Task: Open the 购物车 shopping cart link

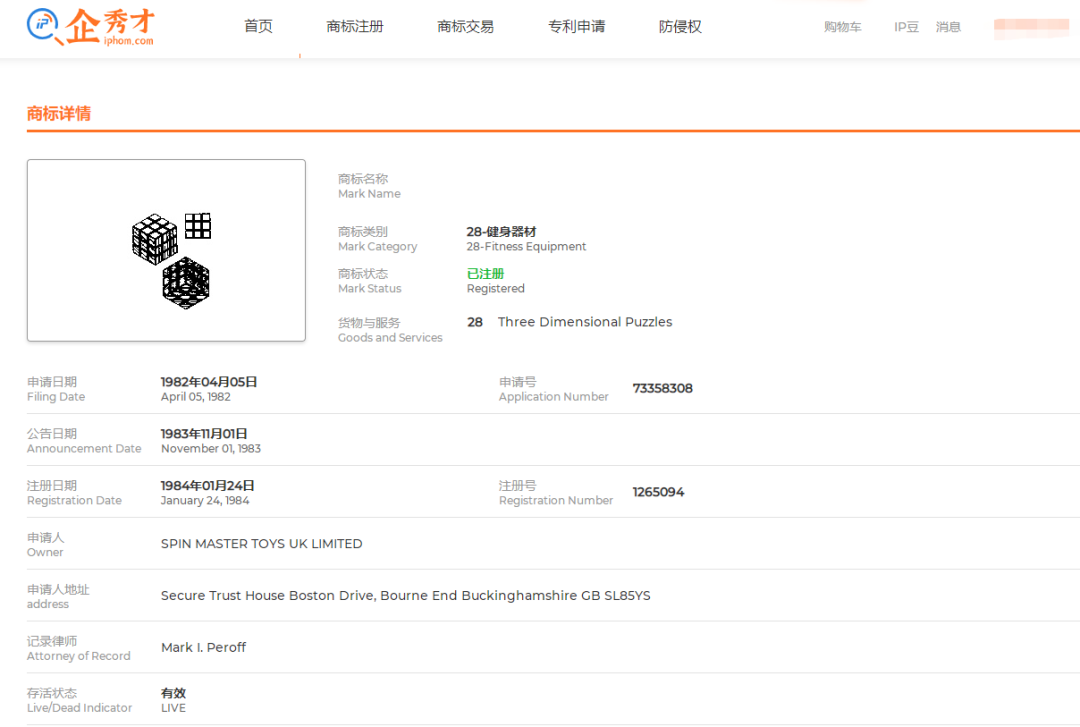Action: pos(842,27)
